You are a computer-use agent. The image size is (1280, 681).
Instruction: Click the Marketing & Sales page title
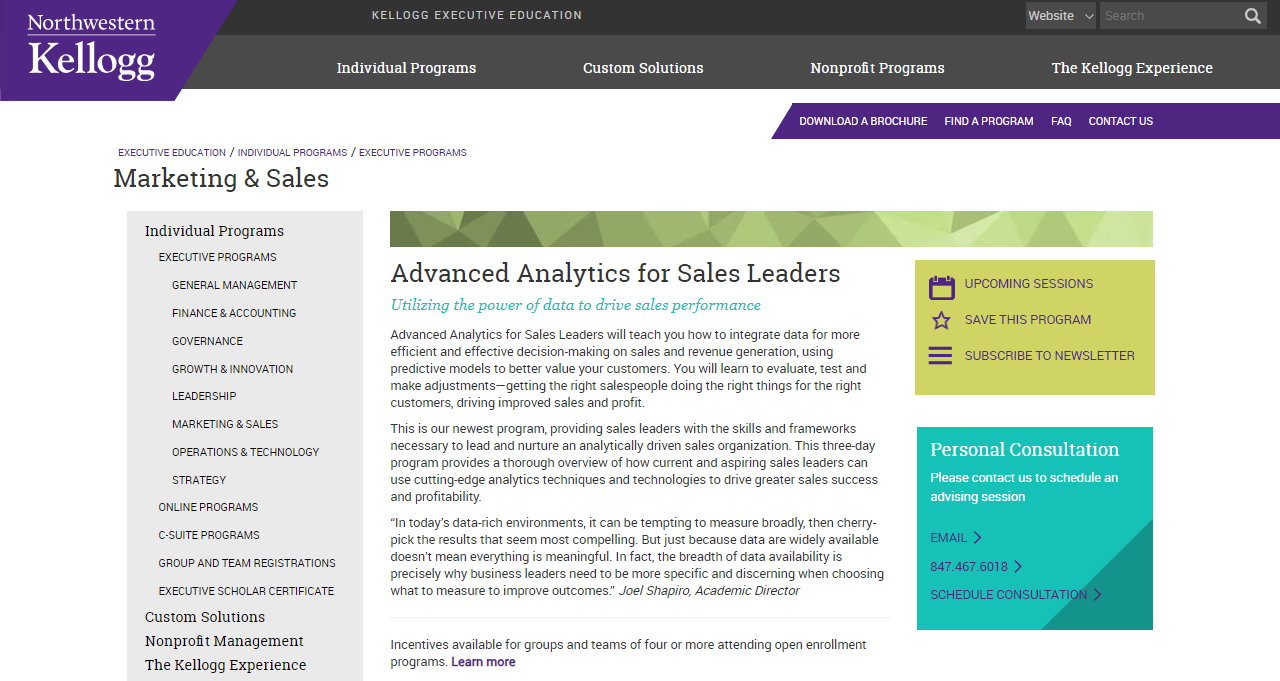click(221, 178)
